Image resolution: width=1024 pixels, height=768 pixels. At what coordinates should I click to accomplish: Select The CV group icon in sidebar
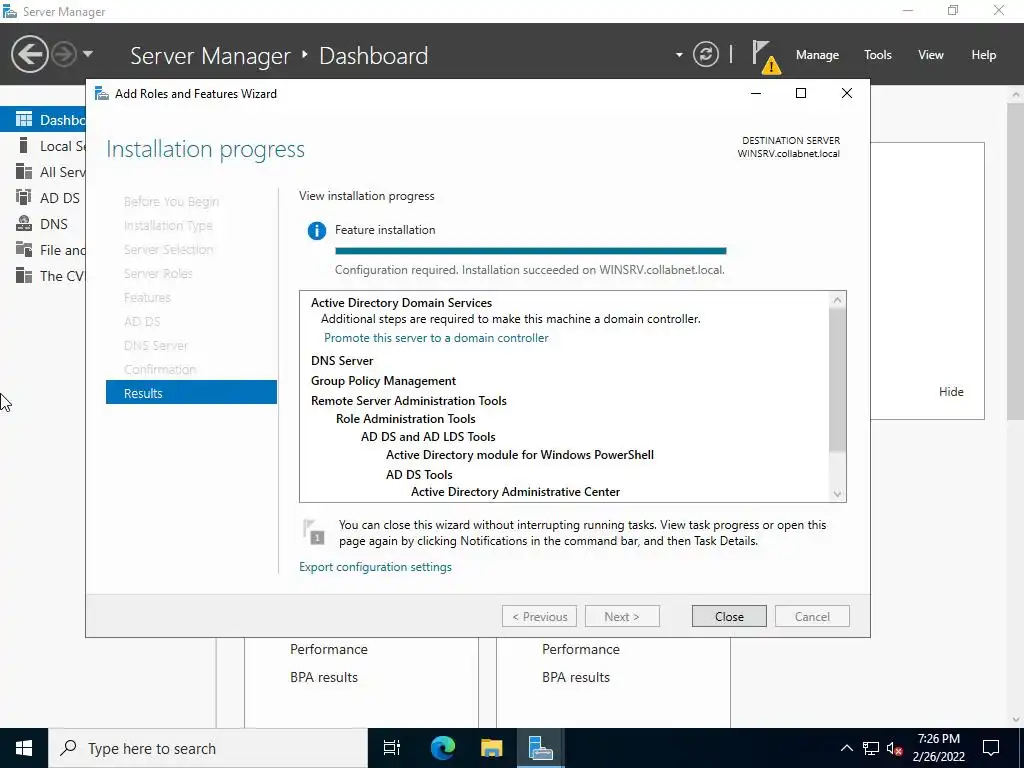coord(24,276)
